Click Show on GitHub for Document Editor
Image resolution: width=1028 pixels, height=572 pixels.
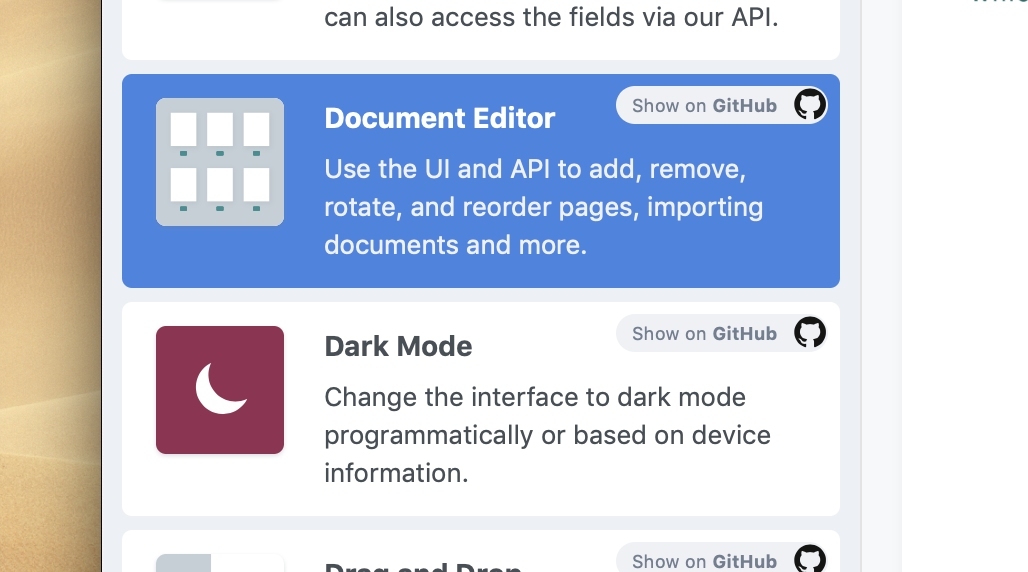point(721,105)
